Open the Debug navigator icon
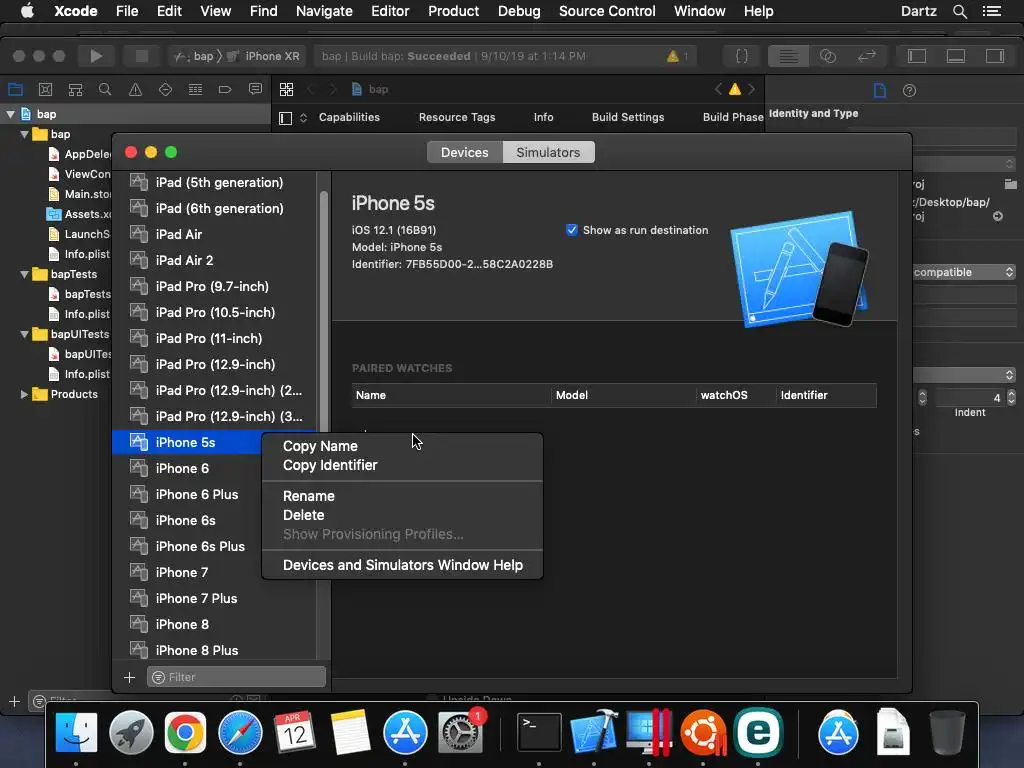1024x768 pixels. click(x=195, y=89)
